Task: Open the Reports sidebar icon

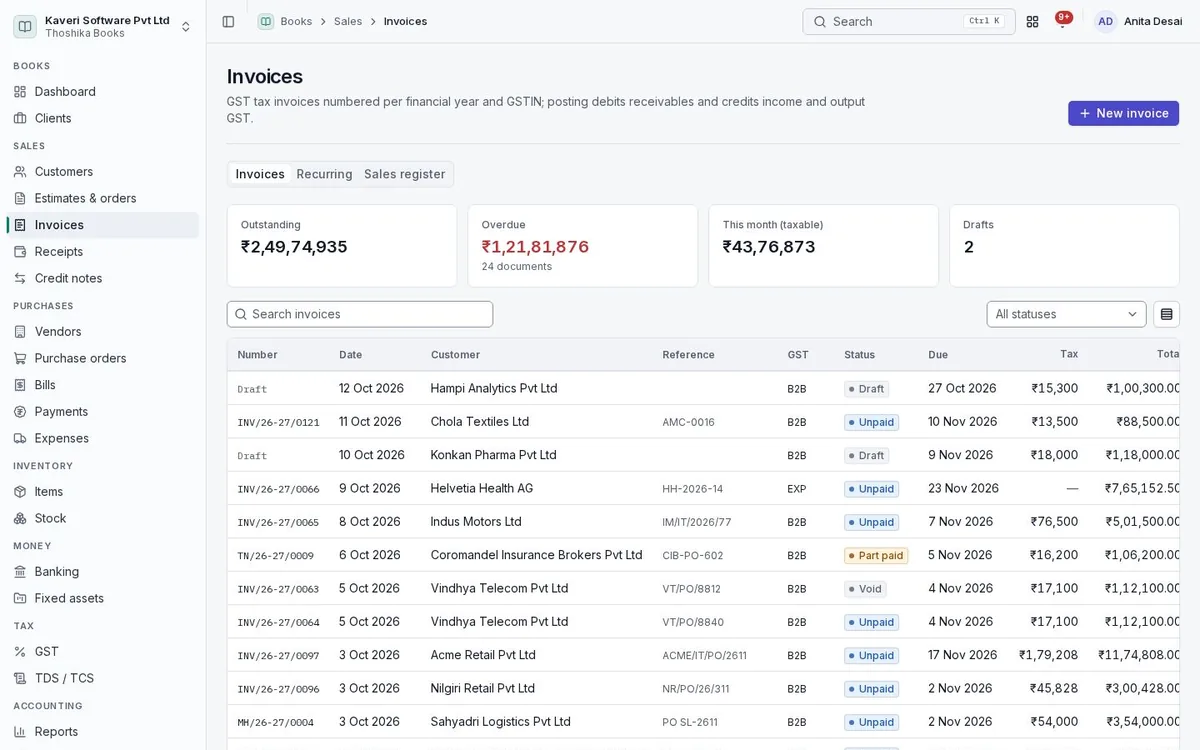Action: click(x=20, y=732)
